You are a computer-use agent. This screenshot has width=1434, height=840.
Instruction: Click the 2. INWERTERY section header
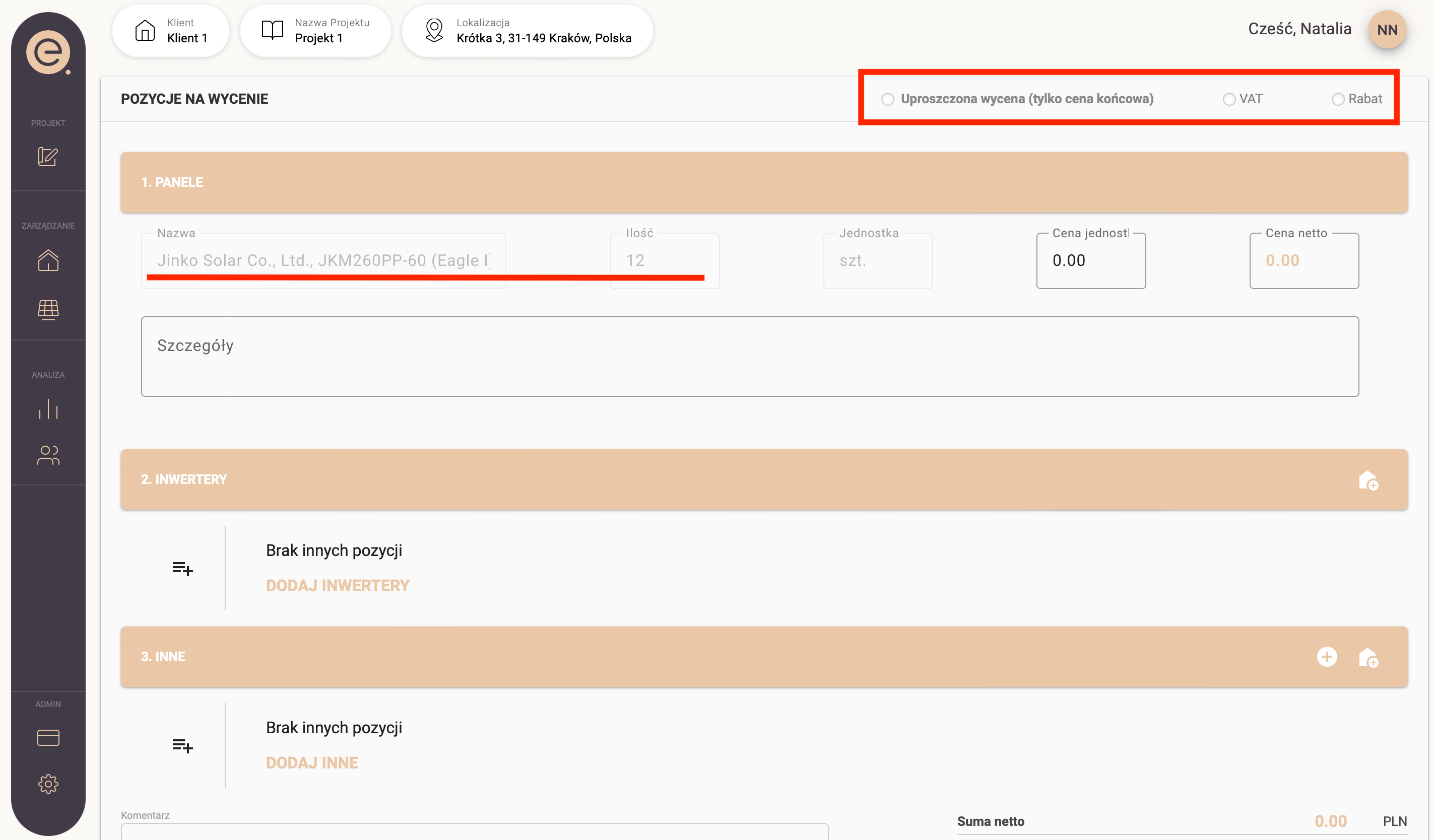pyautogui.click(x=764, y=479)
